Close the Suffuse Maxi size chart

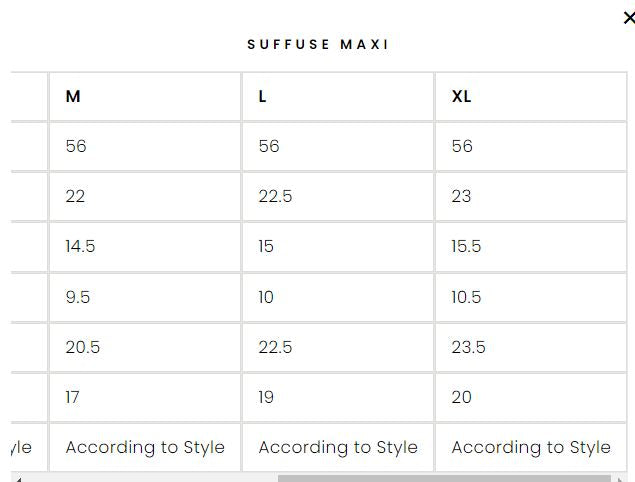tap(628, 18)
